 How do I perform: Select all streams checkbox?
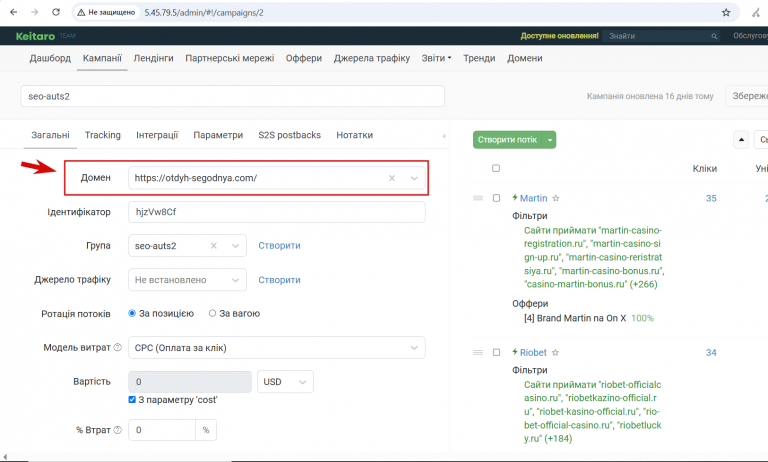[x=496, y=169]
